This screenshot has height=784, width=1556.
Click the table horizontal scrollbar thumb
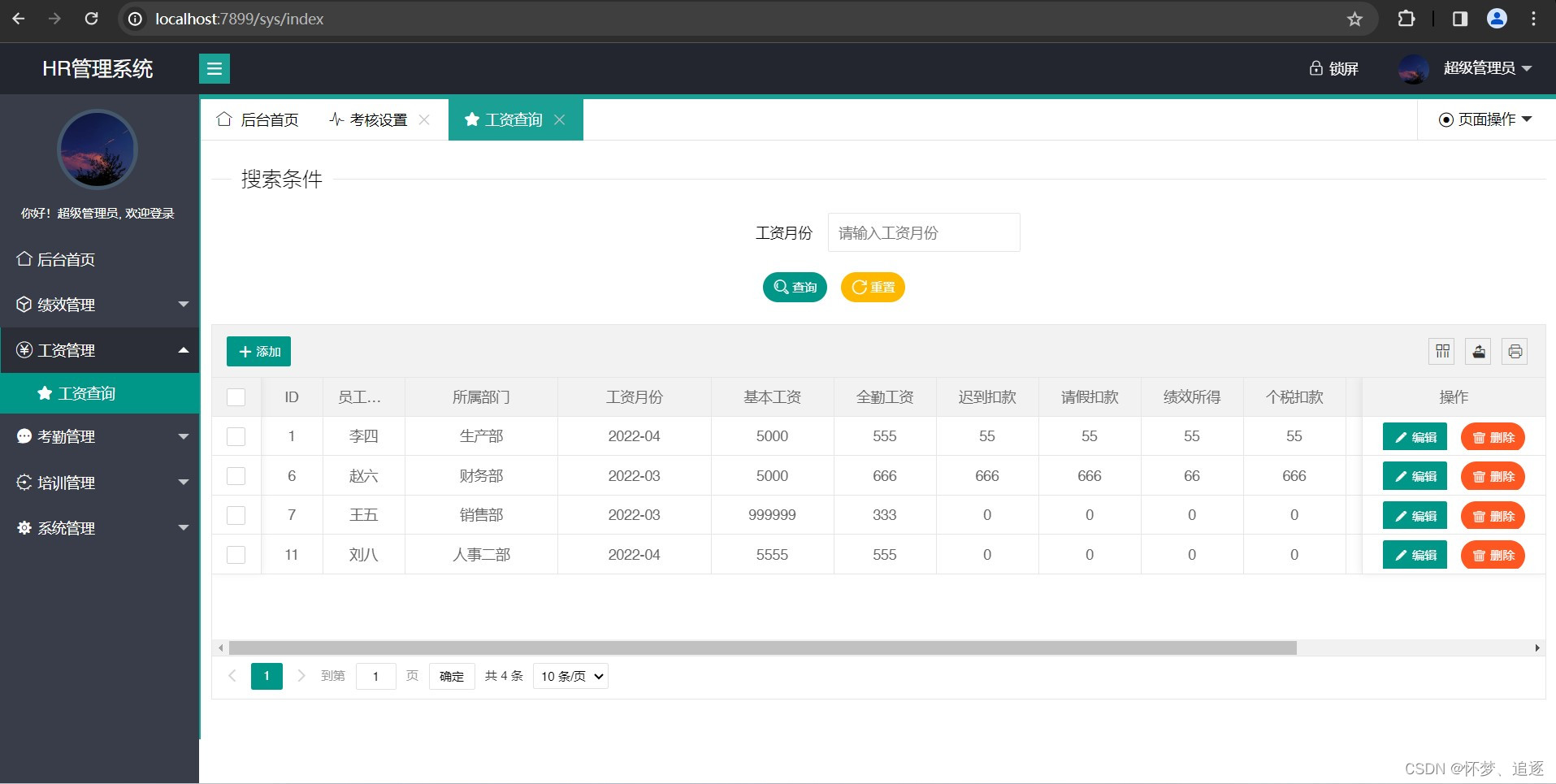762,648
